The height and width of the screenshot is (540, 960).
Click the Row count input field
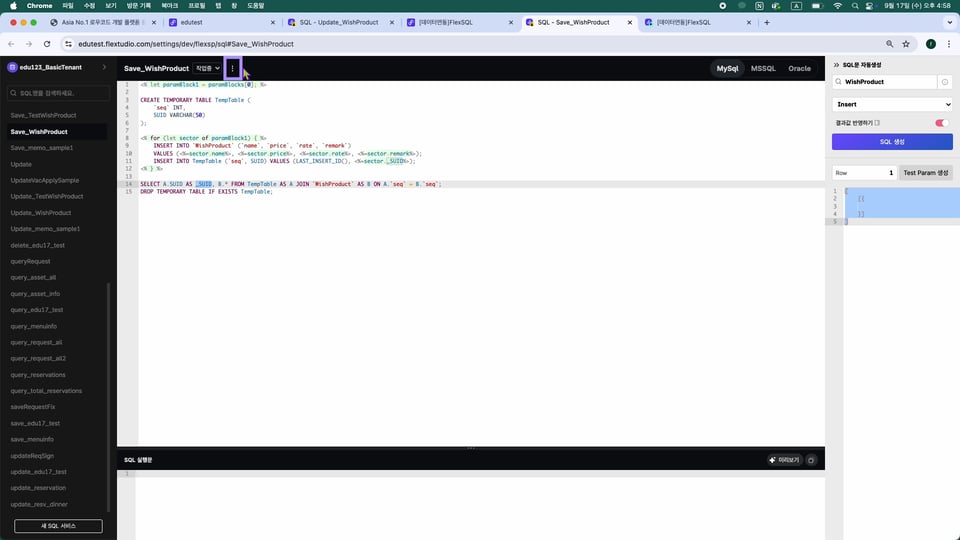tap(864, 173)
